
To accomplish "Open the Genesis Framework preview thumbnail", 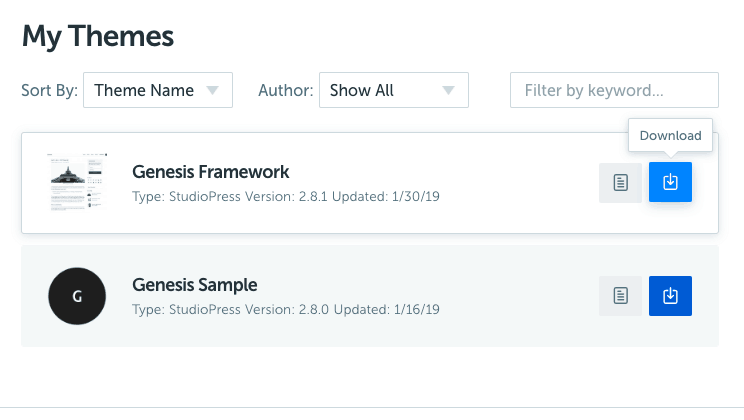I will coord(77,182).
